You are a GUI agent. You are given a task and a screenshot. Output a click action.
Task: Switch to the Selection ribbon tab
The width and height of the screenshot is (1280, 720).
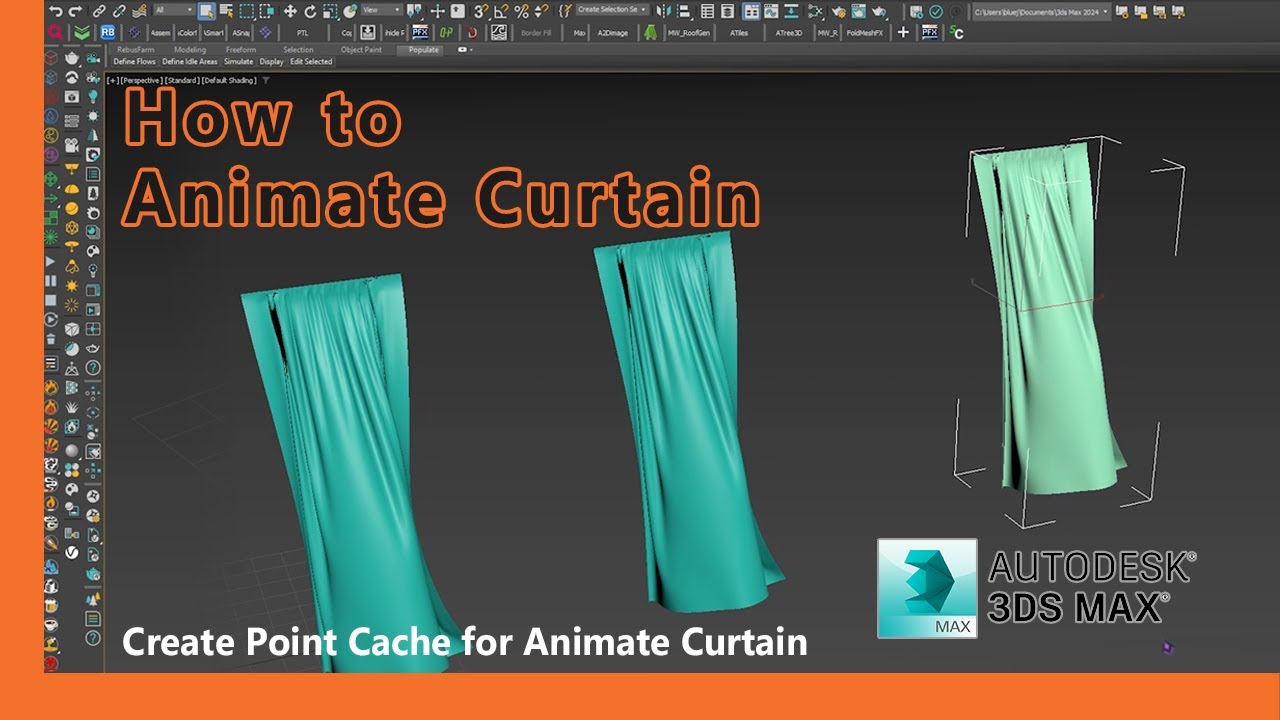pyautogui.click(x=298, y=49)
